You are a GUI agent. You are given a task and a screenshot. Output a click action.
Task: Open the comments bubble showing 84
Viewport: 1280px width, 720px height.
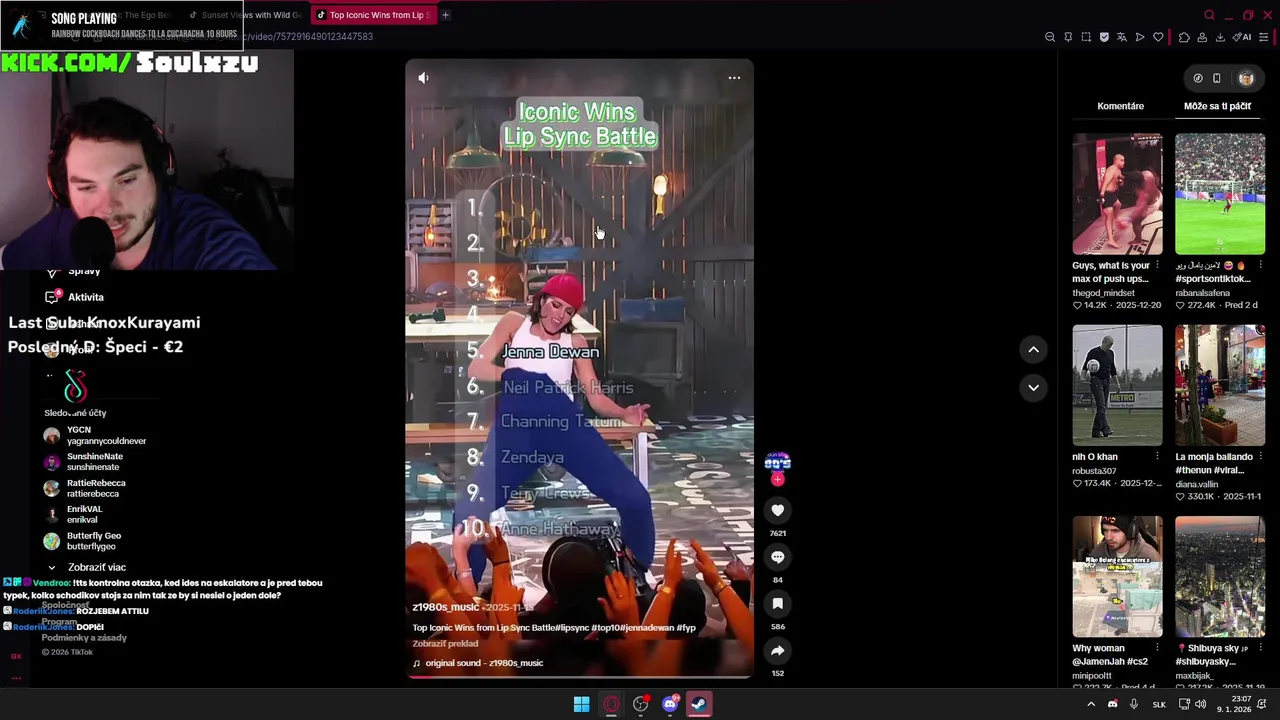click(x=777, y=557)
